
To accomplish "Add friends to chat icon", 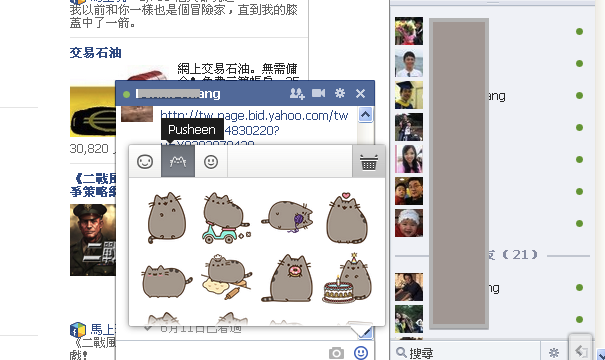I will 297,93.
